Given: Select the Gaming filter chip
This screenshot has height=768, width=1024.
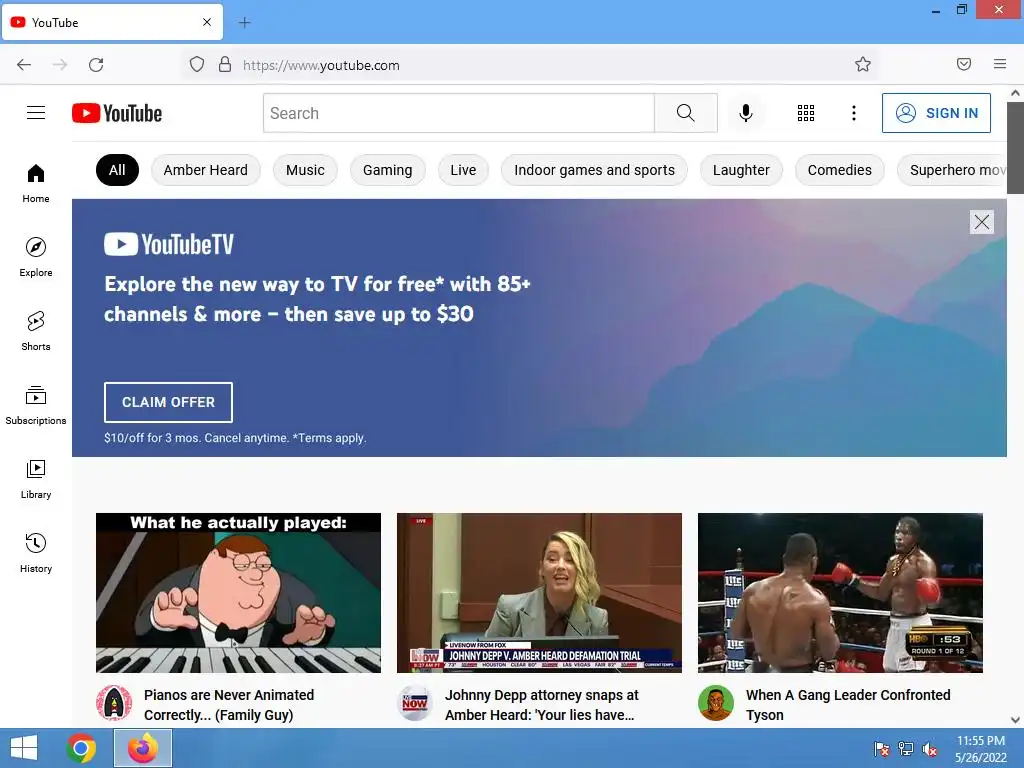Looking at the screenshot, I should (x=387, y=170).
